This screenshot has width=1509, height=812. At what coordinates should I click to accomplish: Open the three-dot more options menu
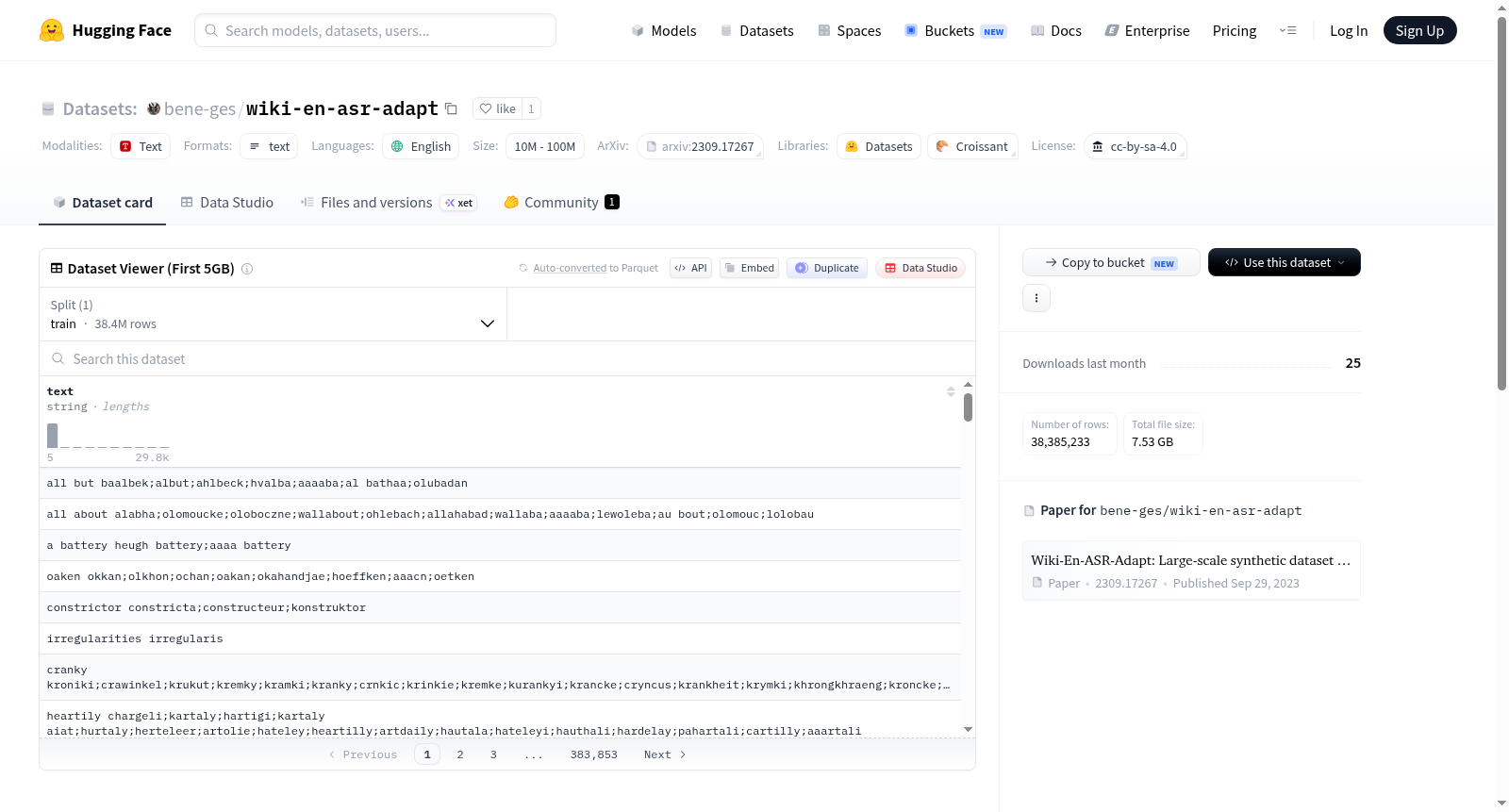1036,298
